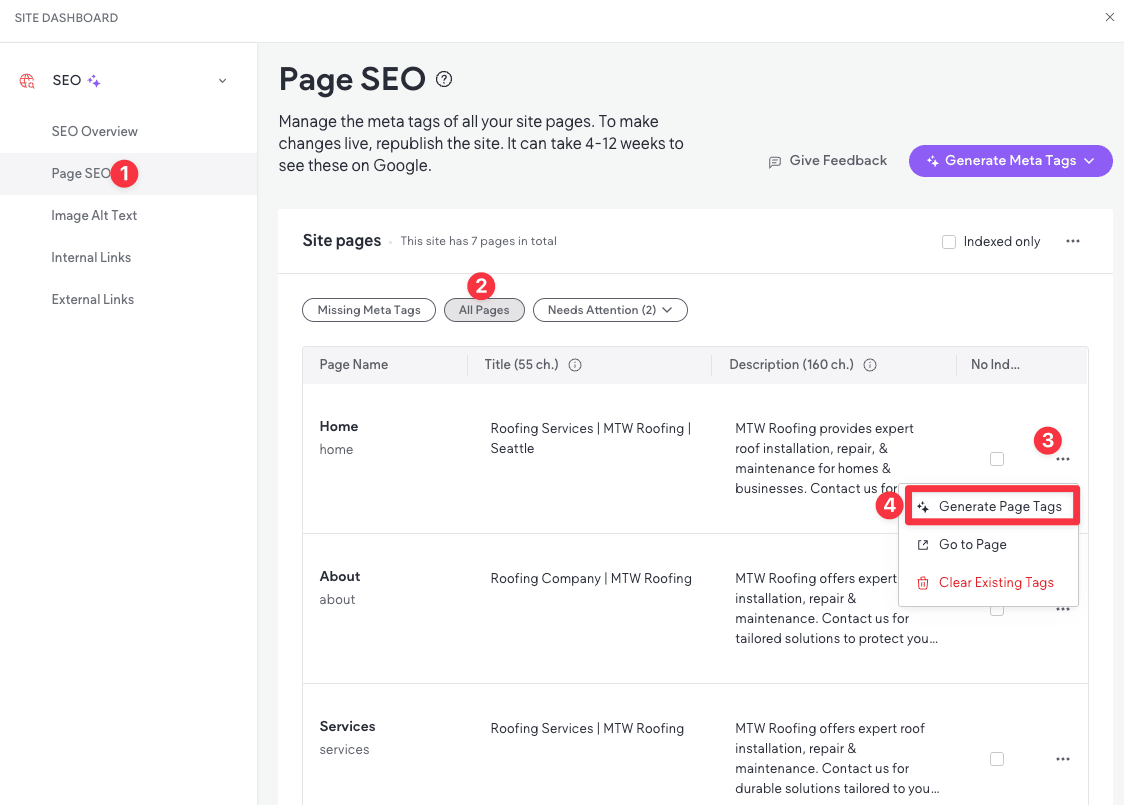This screenshot has height=805, width=1124.
Task: Open the Site pages more options menu
Action: point(1072,241)
